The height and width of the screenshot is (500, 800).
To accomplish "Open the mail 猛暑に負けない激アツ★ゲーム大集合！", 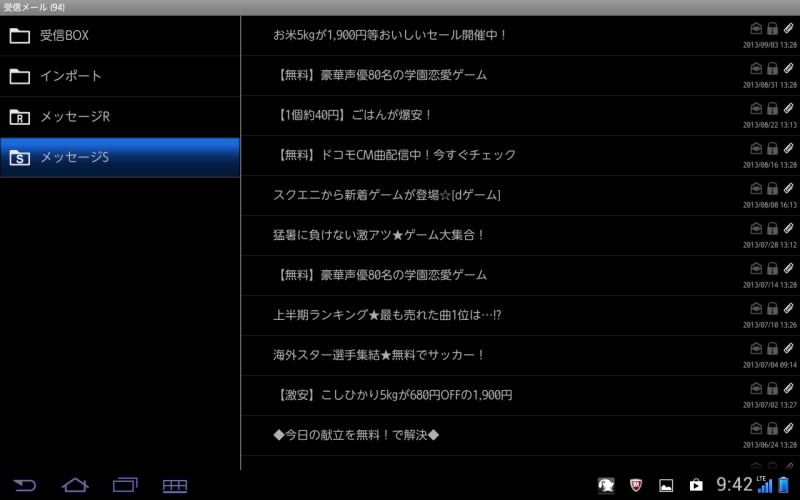I will point(520,235).
